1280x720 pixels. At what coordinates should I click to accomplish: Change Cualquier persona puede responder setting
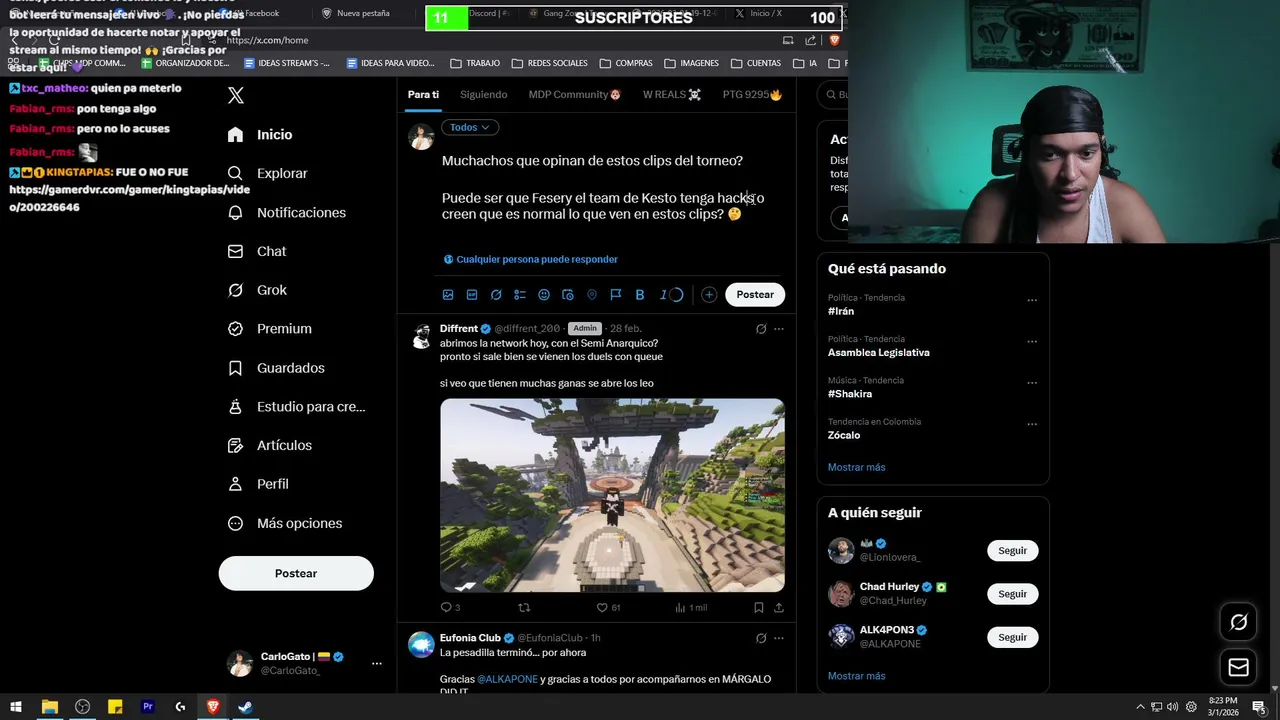pos(531,259)
